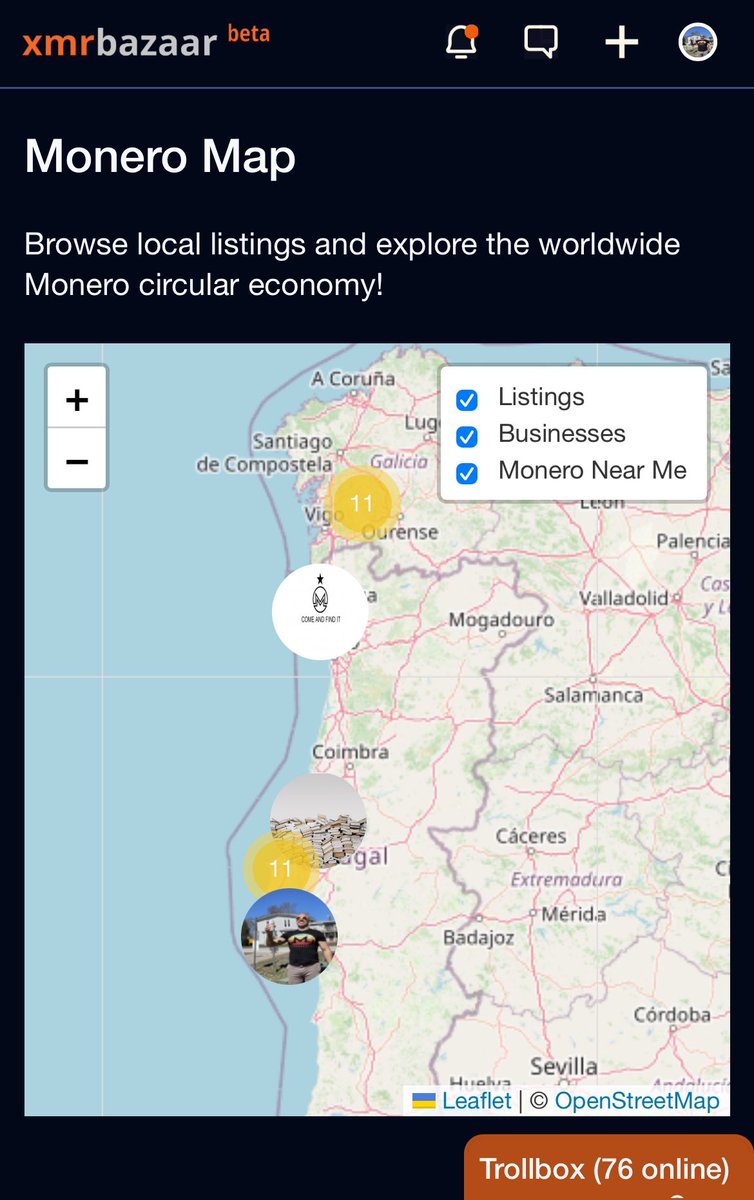Go to xmrbazaar home logo
This screenshot has width=754, height=1200.
[146, 42]
